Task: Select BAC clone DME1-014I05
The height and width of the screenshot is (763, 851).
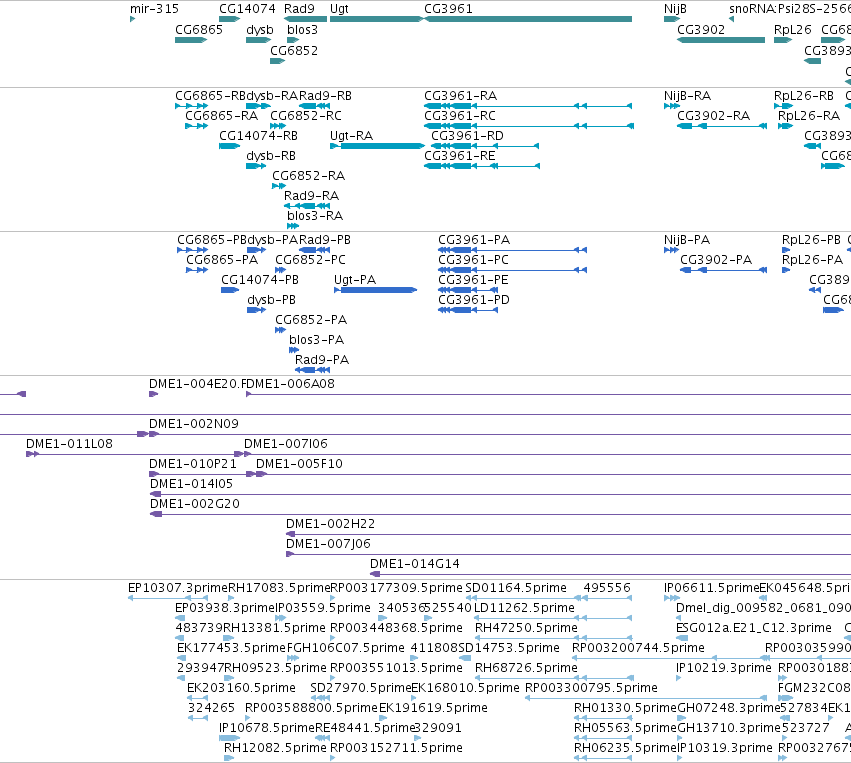Action: tap(191, 484)
